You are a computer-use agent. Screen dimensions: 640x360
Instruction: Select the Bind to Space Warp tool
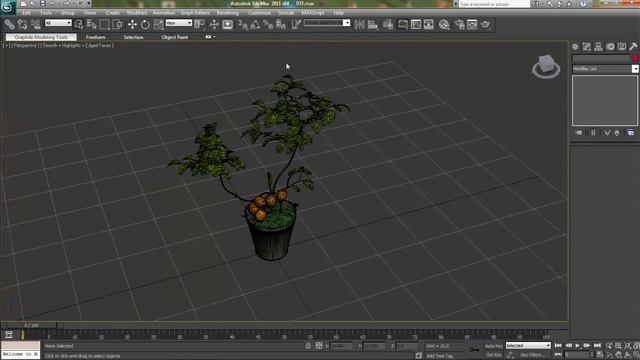coord(36,24)
